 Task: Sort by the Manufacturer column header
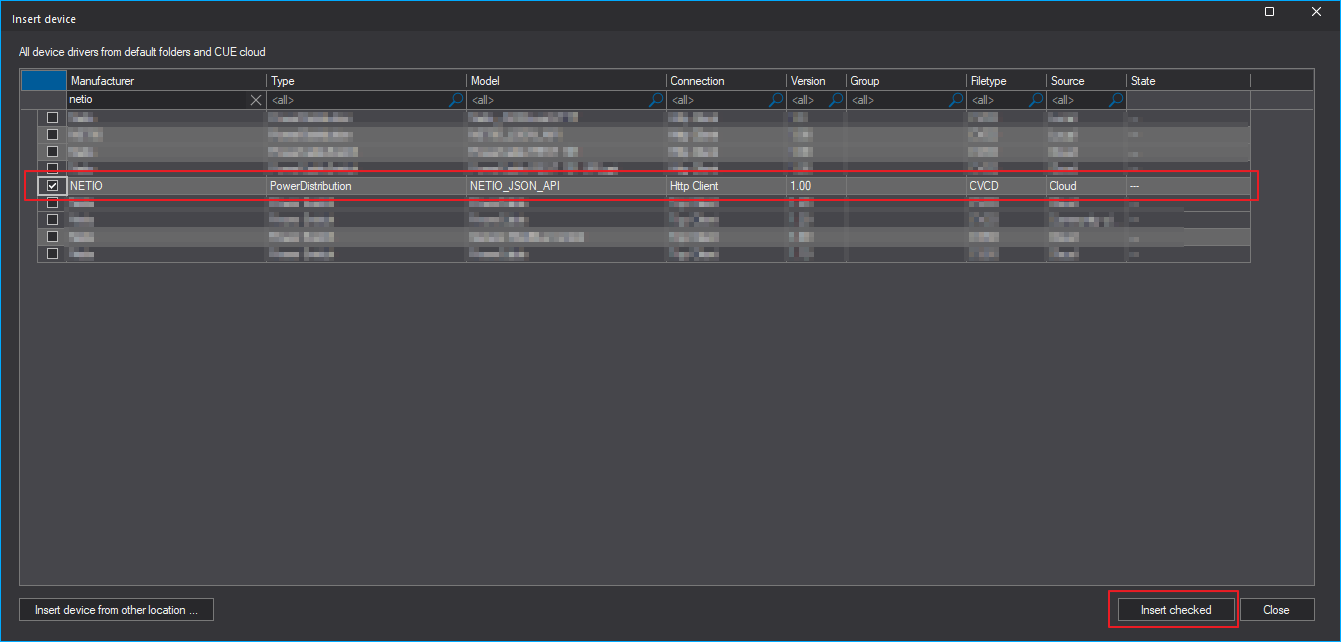(x=166, y=81)
